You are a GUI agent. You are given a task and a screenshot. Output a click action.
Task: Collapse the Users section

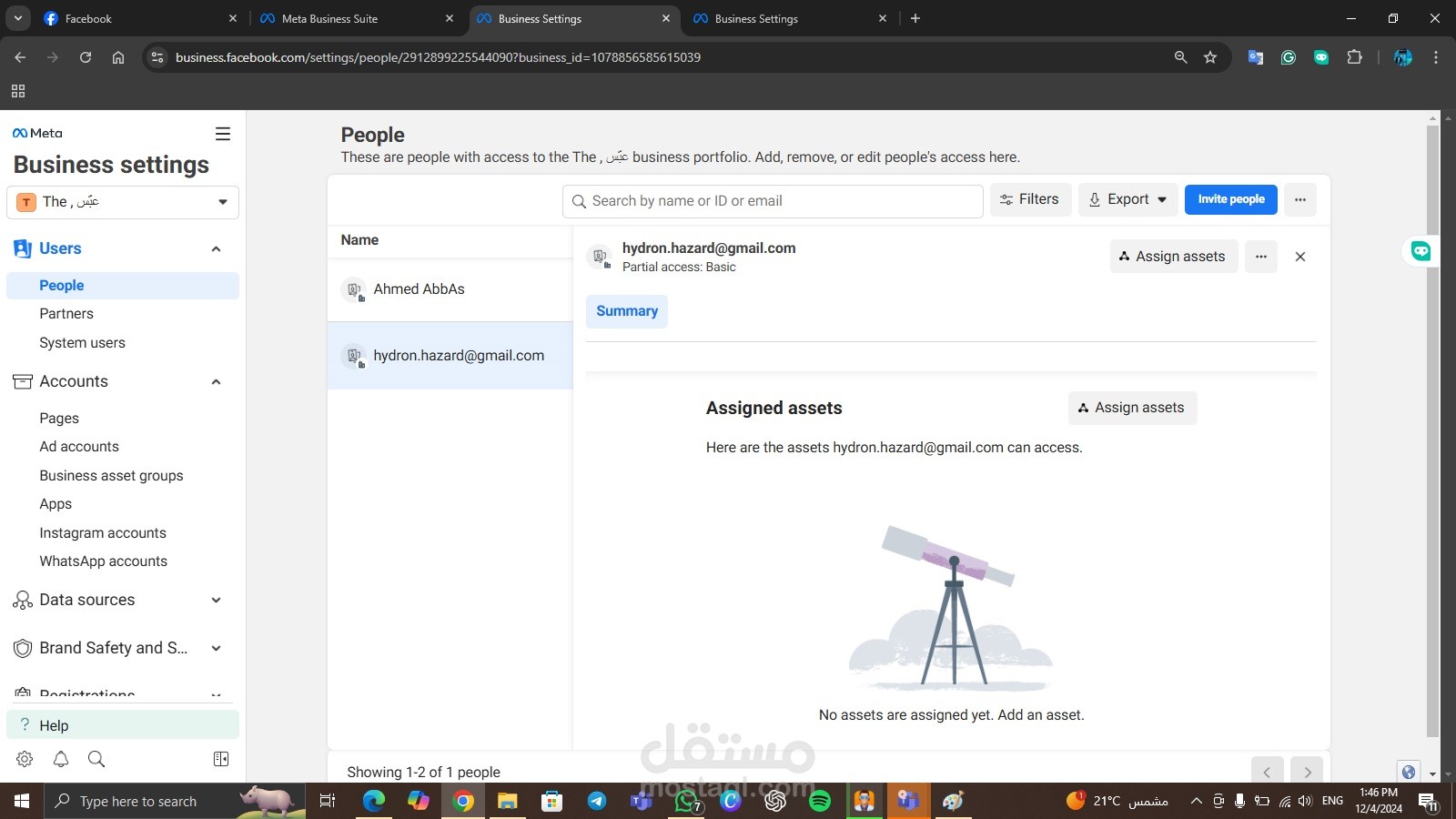[216, 249]
